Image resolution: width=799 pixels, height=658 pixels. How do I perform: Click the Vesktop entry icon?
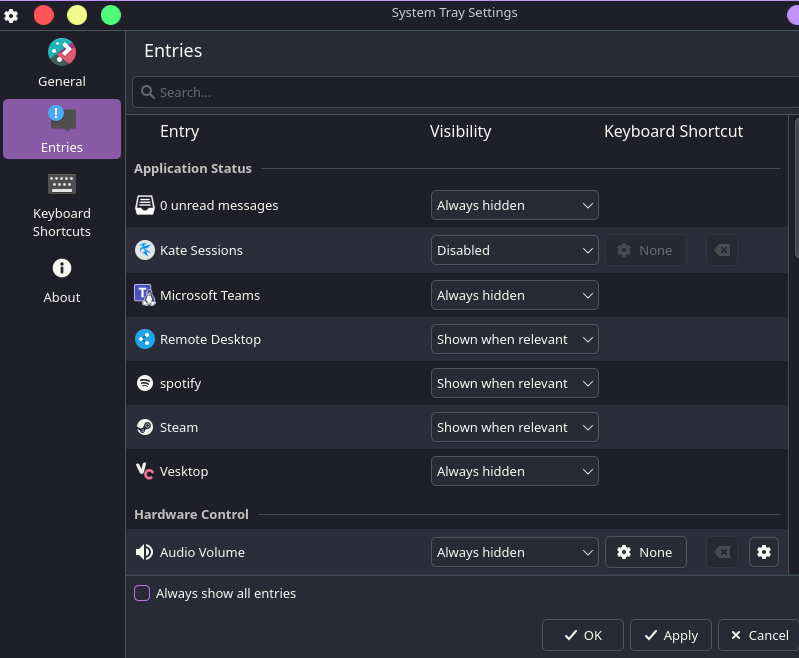[x=144, y=471]
